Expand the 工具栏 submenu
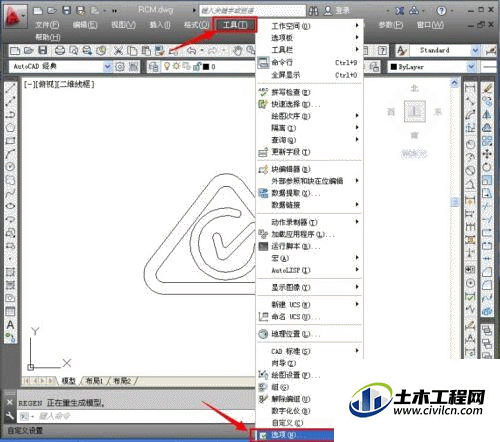This screenshot has height=442, width=500. tap(309, 50)
